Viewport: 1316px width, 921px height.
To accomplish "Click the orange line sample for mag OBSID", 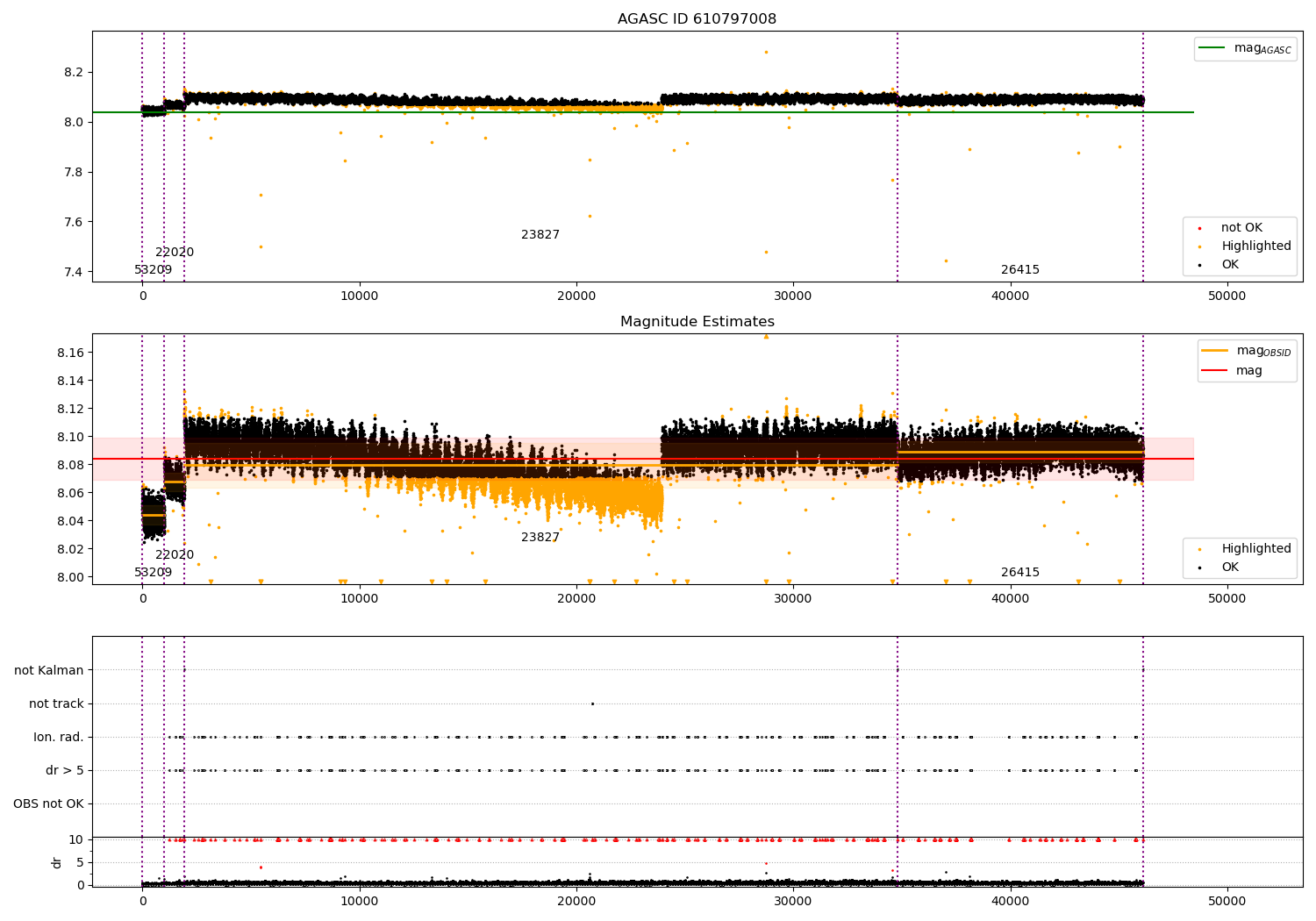I will 1214,351.
